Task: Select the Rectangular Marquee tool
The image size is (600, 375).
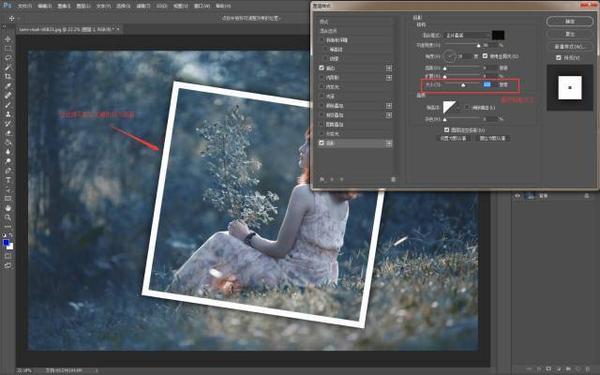Action: point(8,49)
